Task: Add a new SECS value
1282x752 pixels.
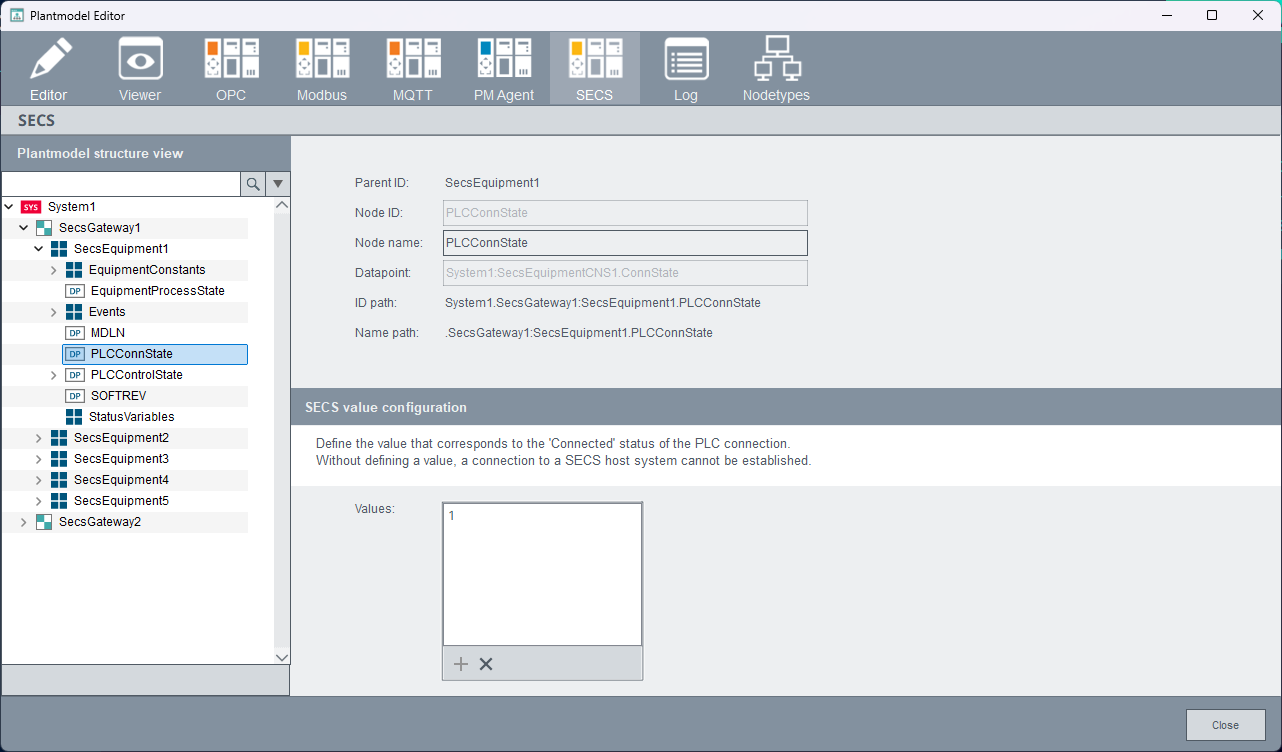Action: [x=461, y=664]
